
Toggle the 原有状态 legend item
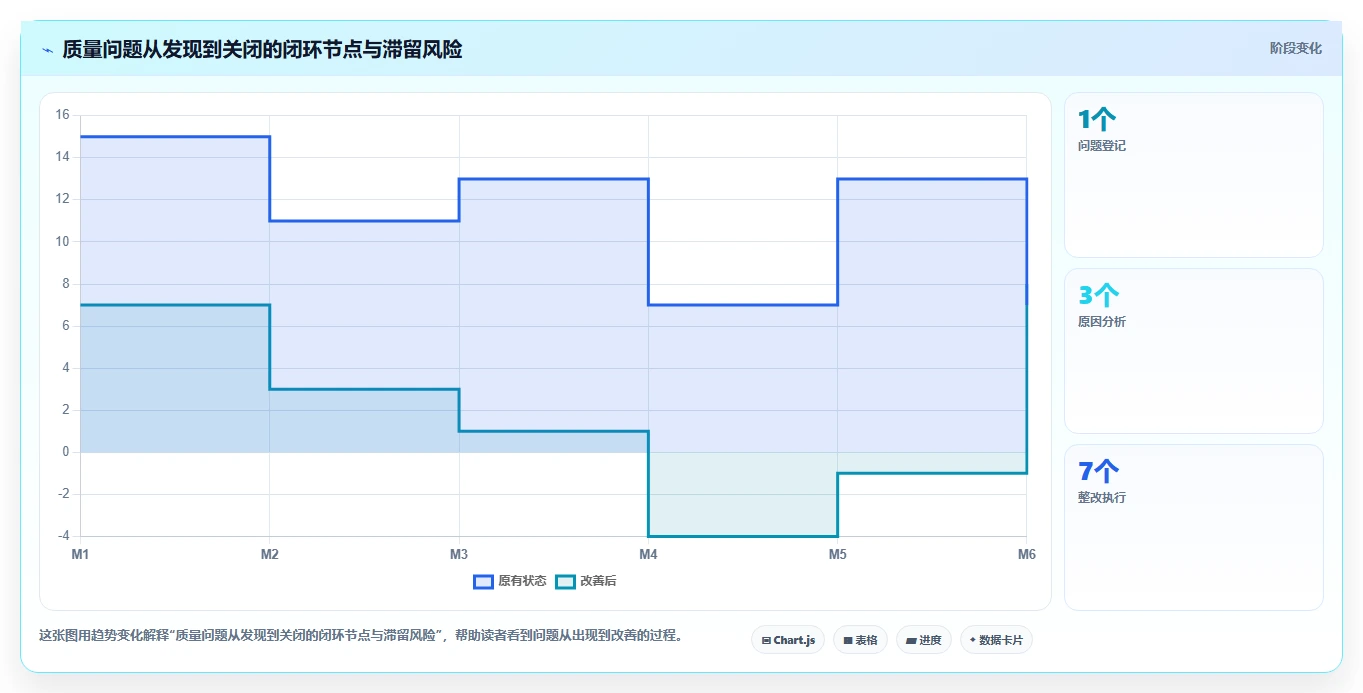[x=510, y=581]
